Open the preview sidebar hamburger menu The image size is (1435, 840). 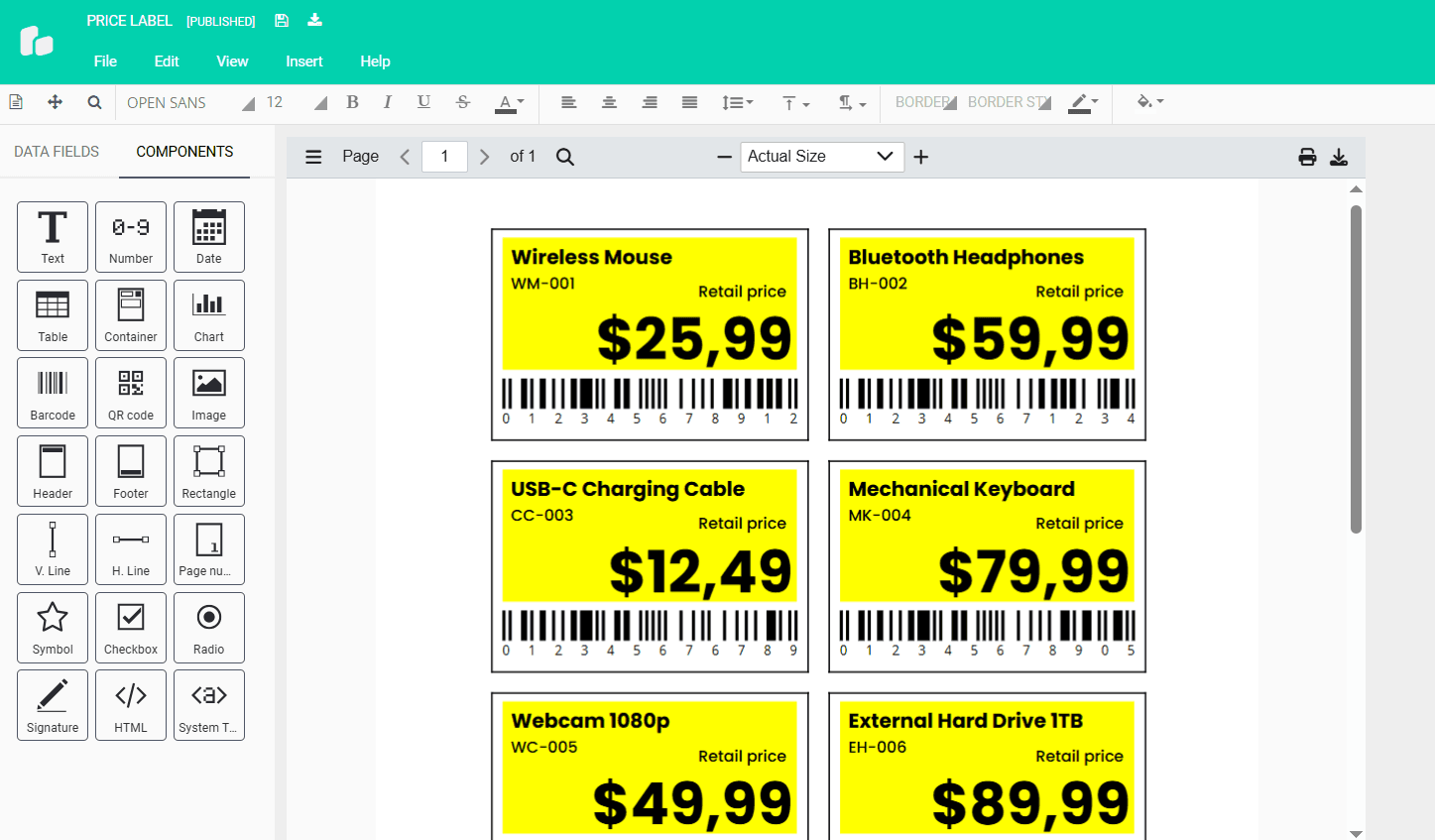pos(313,157)
